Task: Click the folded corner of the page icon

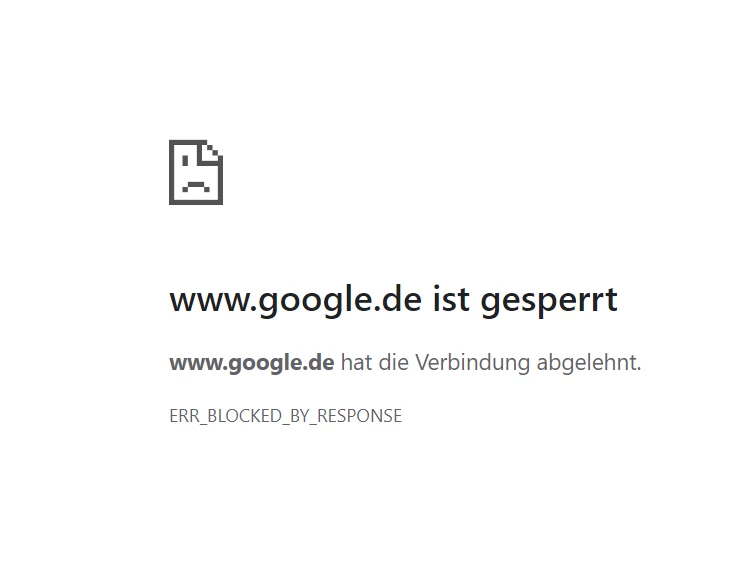Action: pos(210,152)
